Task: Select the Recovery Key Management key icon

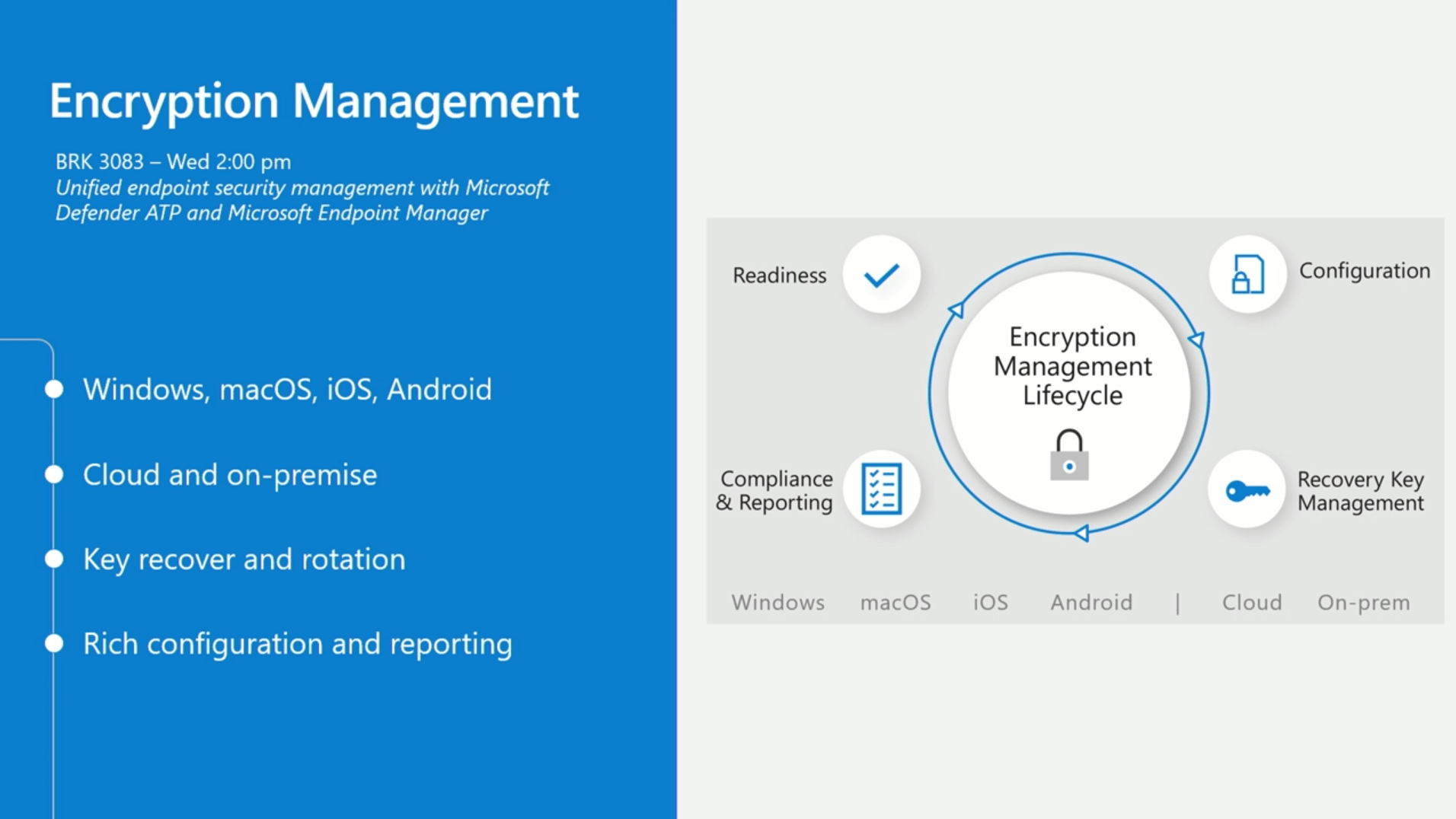Action: coord(1247,490)
